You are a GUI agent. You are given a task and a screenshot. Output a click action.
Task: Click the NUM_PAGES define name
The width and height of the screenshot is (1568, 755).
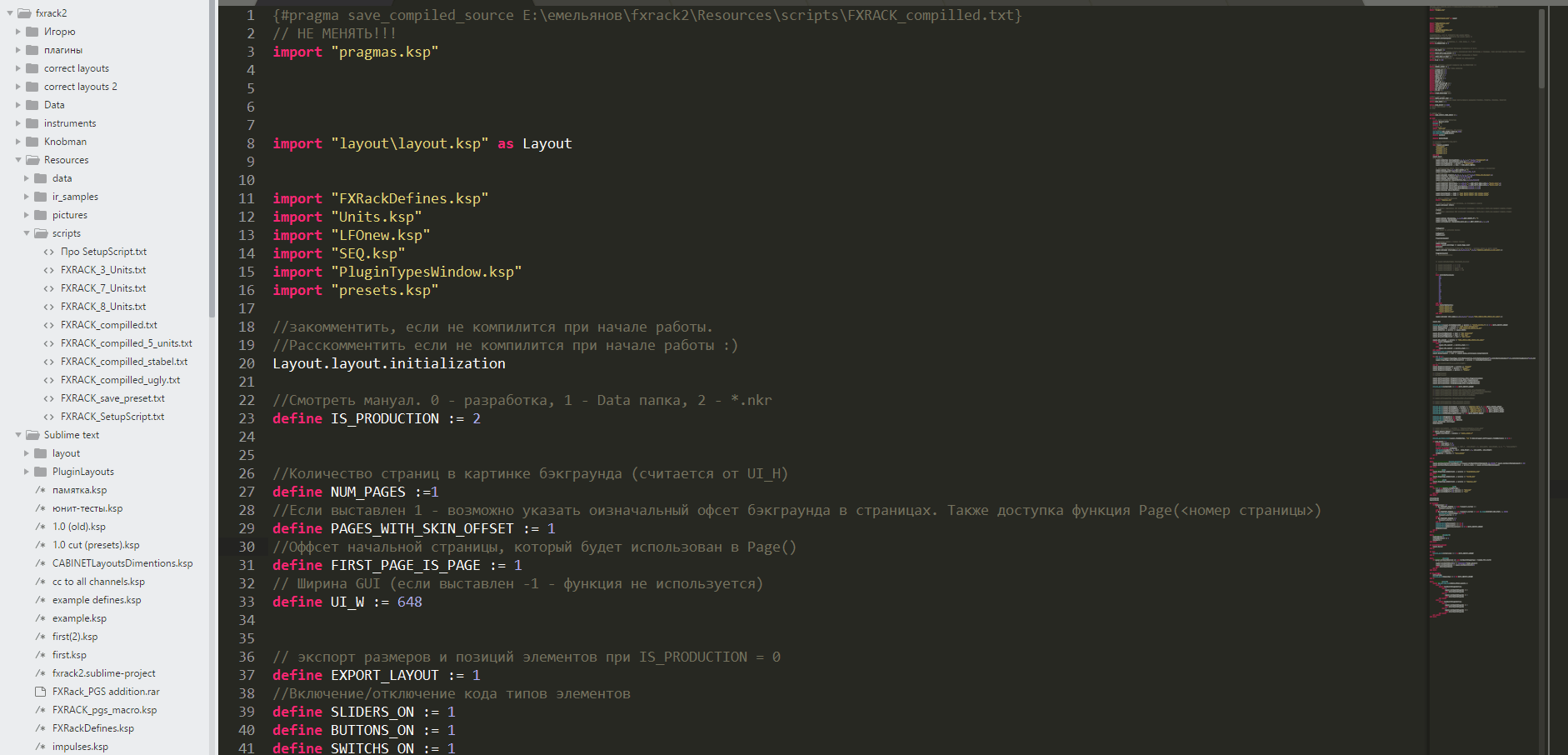coord(368,492)
